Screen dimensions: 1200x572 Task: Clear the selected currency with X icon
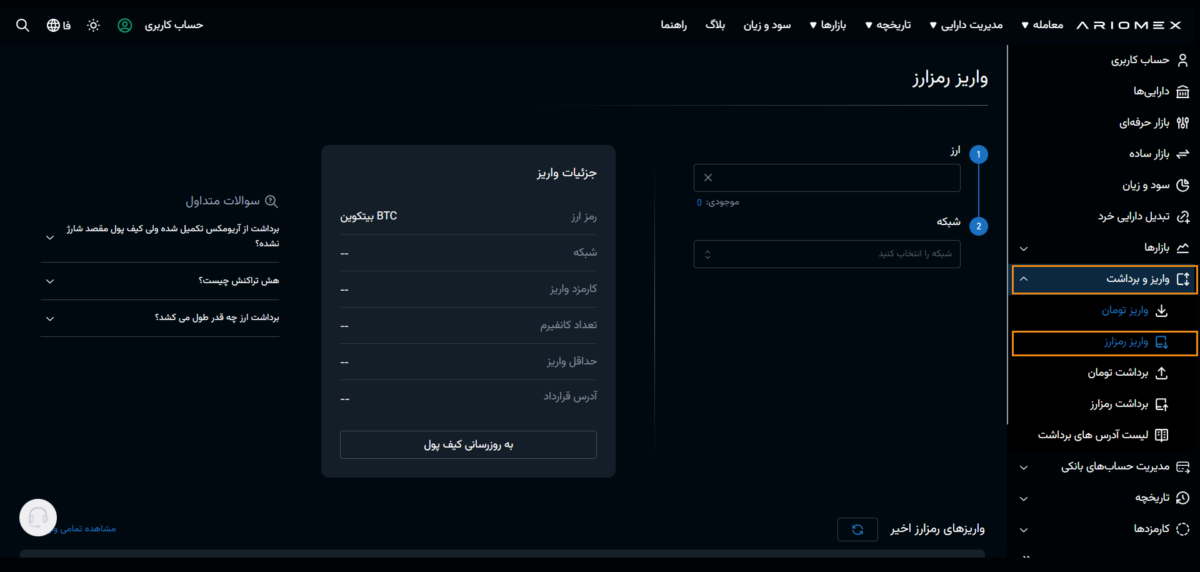click(x=708, y=178)
